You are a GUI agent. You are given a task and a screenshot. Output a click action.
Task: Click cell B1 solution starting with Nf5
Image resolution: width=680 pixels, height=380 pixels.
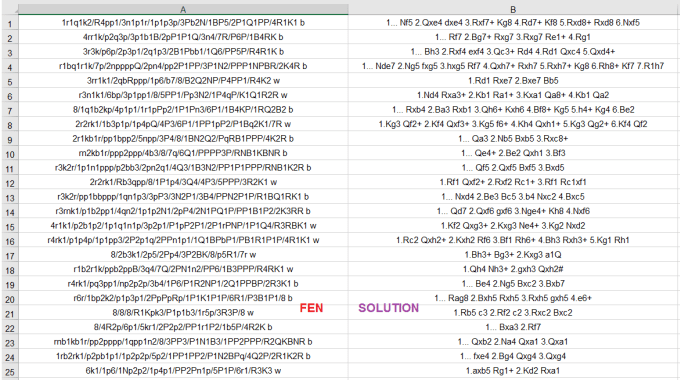(513, 23)
